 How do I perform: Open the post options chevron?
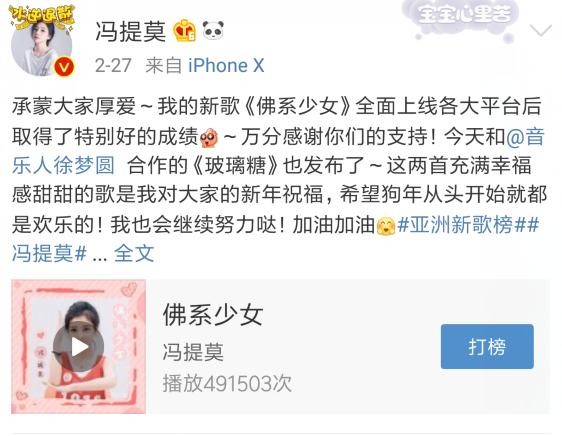click(x=541, y=30)
